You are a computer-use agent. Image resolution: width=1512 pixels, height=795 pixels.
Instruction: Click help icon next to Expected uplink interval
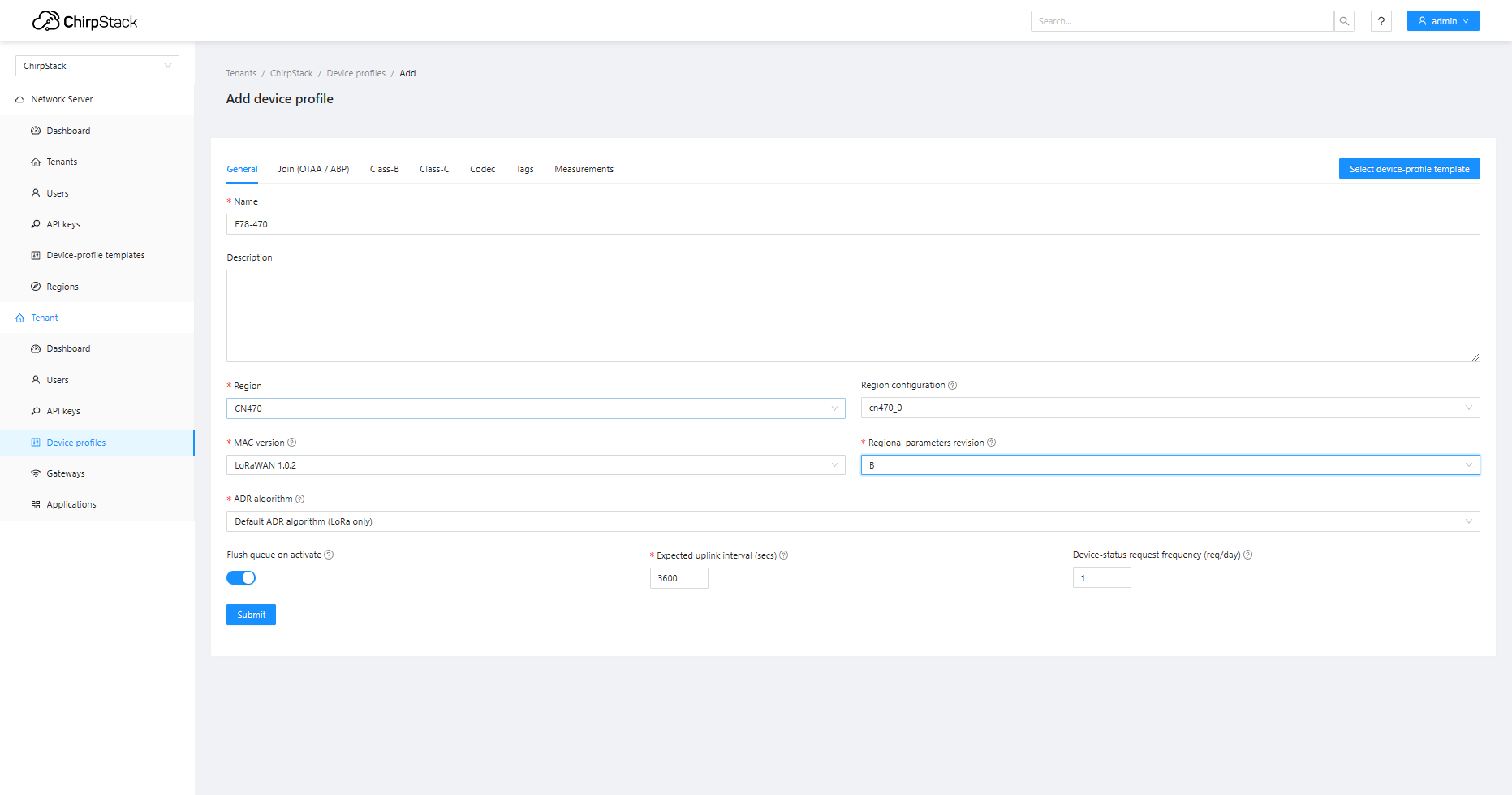click(784, 555)
